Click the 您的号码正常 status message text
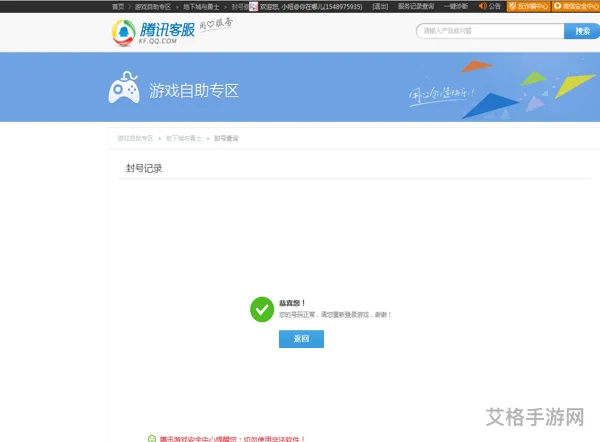Screen dimensions: 600x442 point(335,315)
